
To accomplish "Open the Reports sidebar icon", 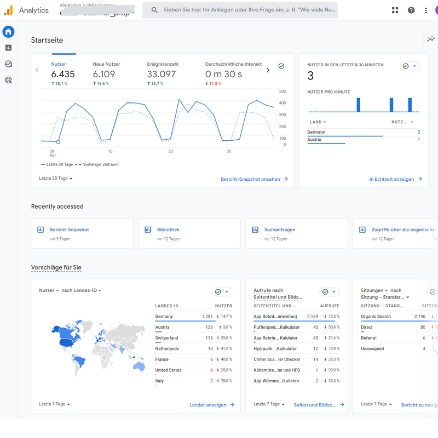I will click(8, 48).
